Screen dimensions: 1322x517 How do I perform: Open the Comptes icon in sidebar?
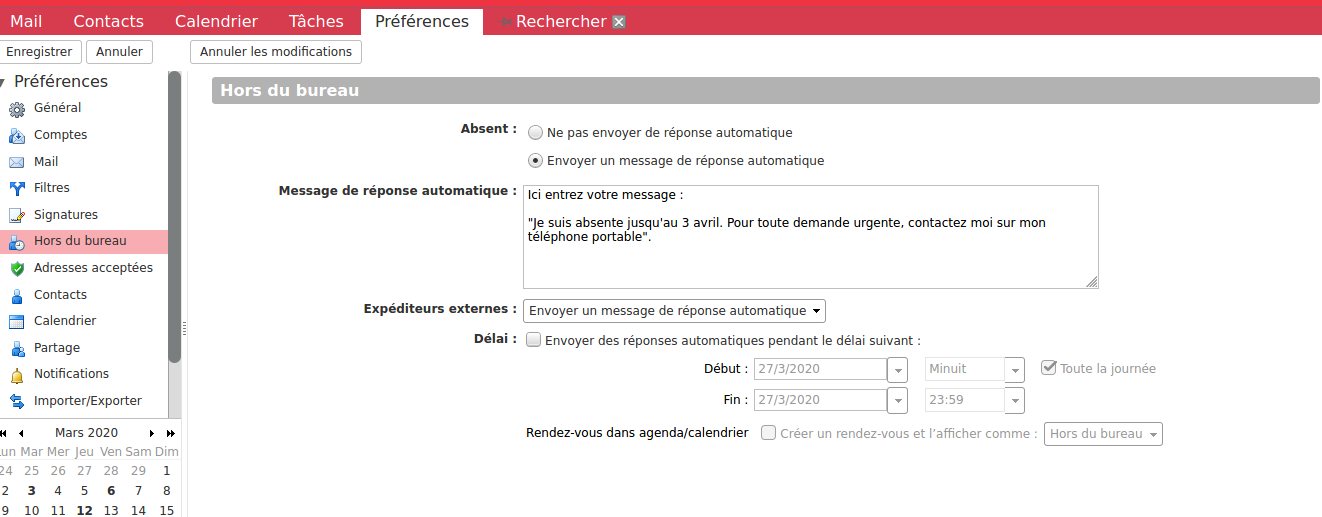(x=17, y=135)
